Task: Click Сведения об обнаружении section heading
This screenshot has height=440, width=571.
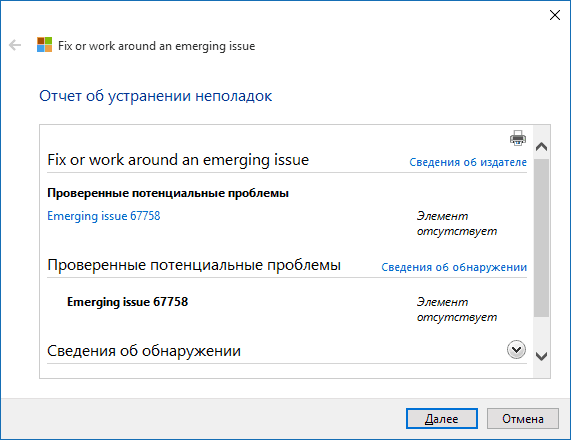Action: [144, 351]
